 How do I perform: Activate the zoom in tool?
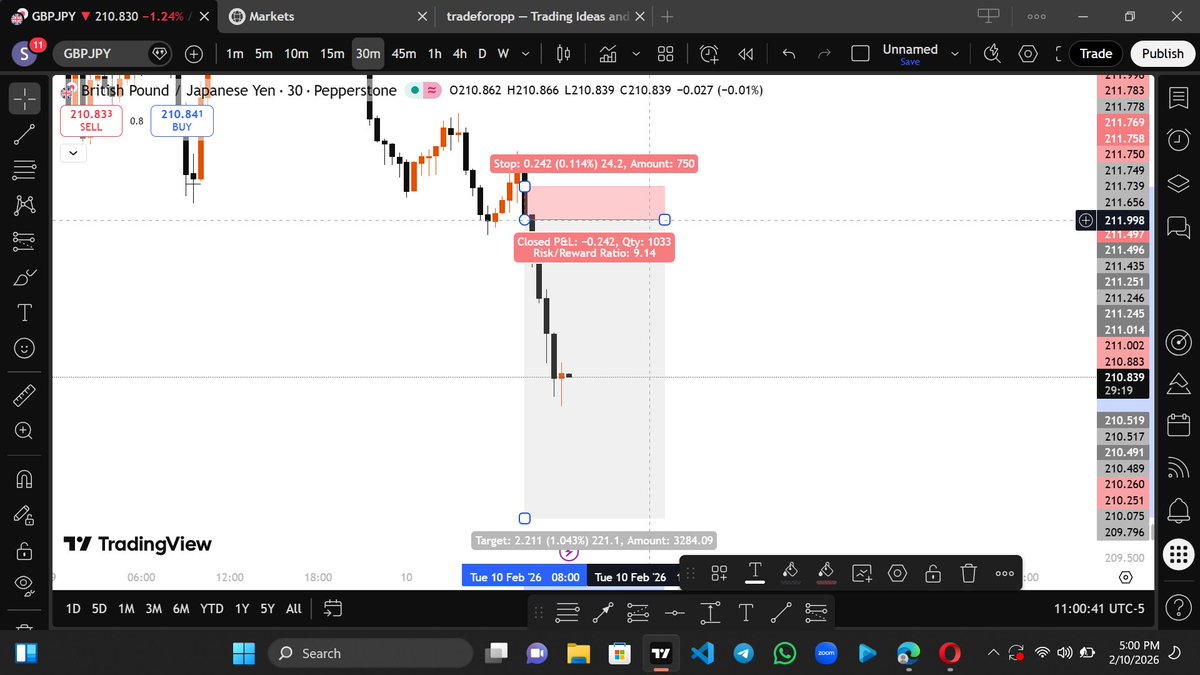pos(26,430)
